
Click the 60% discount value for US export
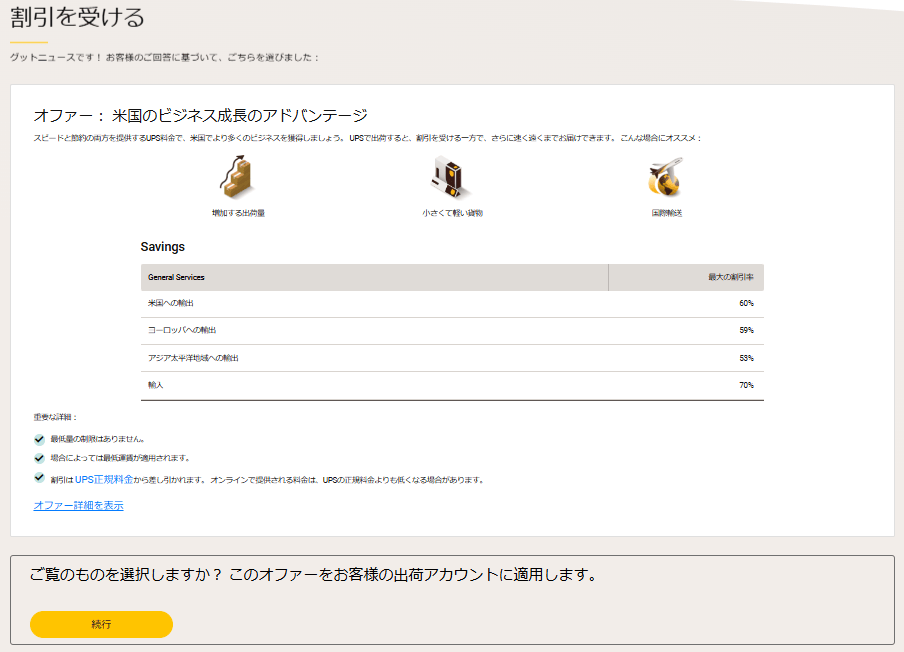point(749,303)
